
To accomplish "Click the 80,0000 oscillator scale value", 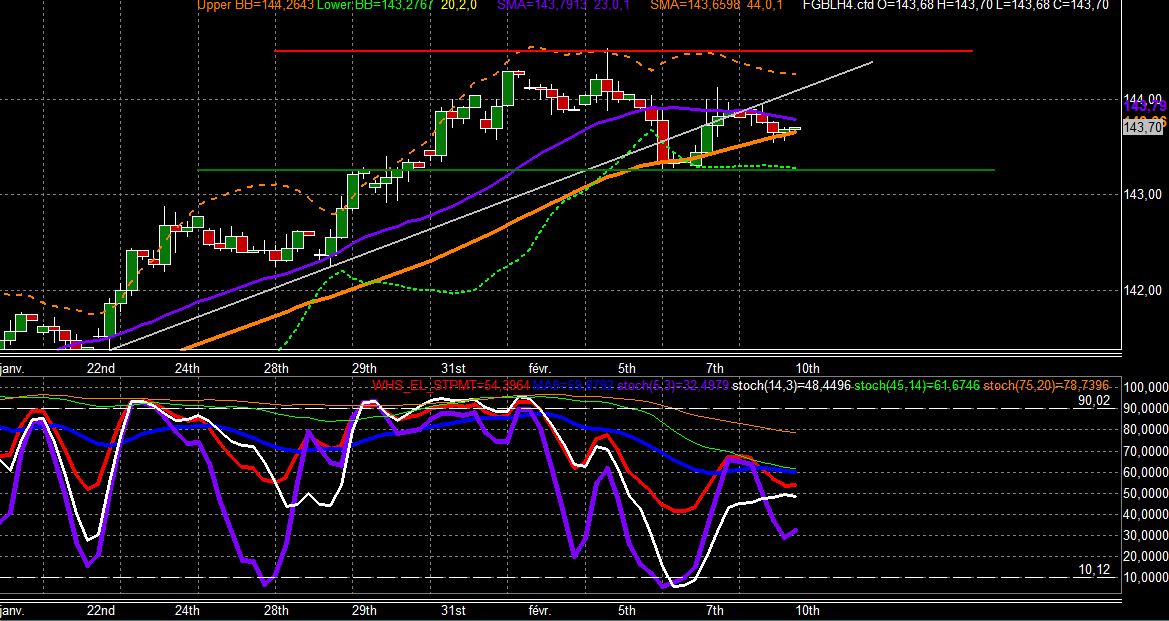I will pos(1145,430).
